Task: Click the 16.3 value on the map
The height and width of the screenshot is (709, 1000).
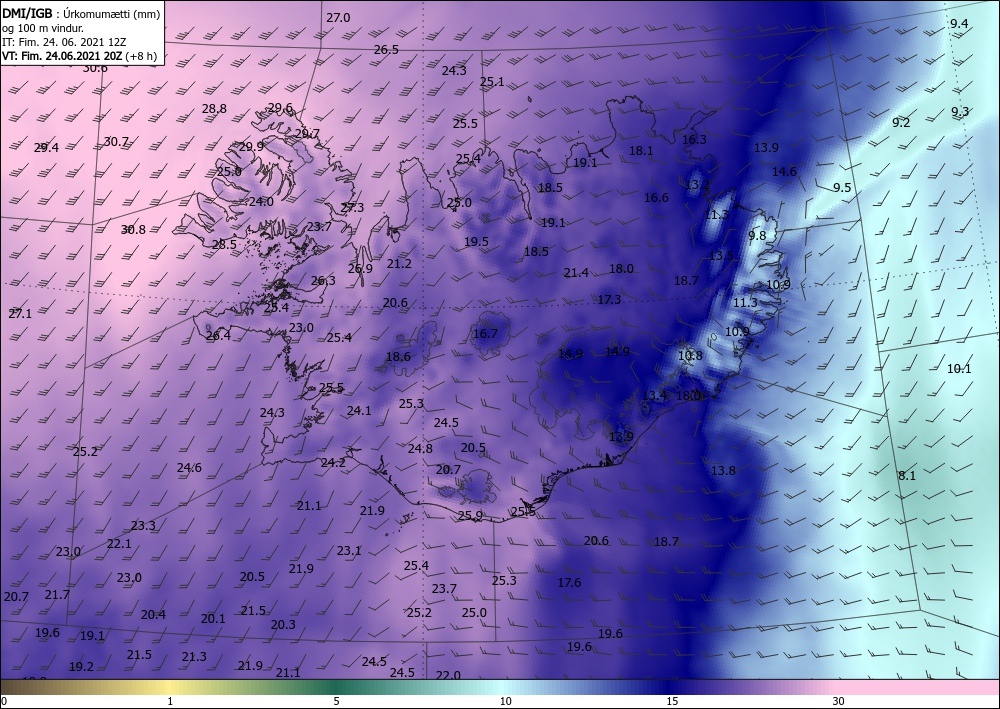Action: (694, 139)
